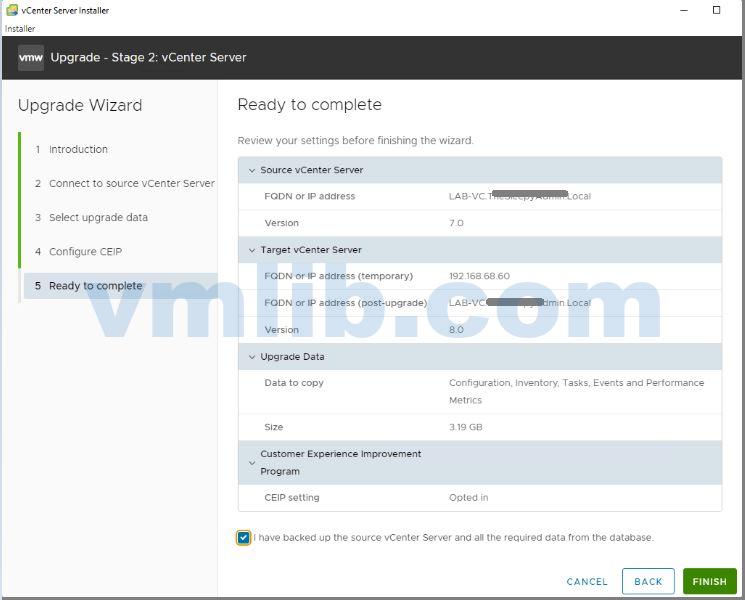
Task: Open the Installer menu
Action: click(20, 29)
